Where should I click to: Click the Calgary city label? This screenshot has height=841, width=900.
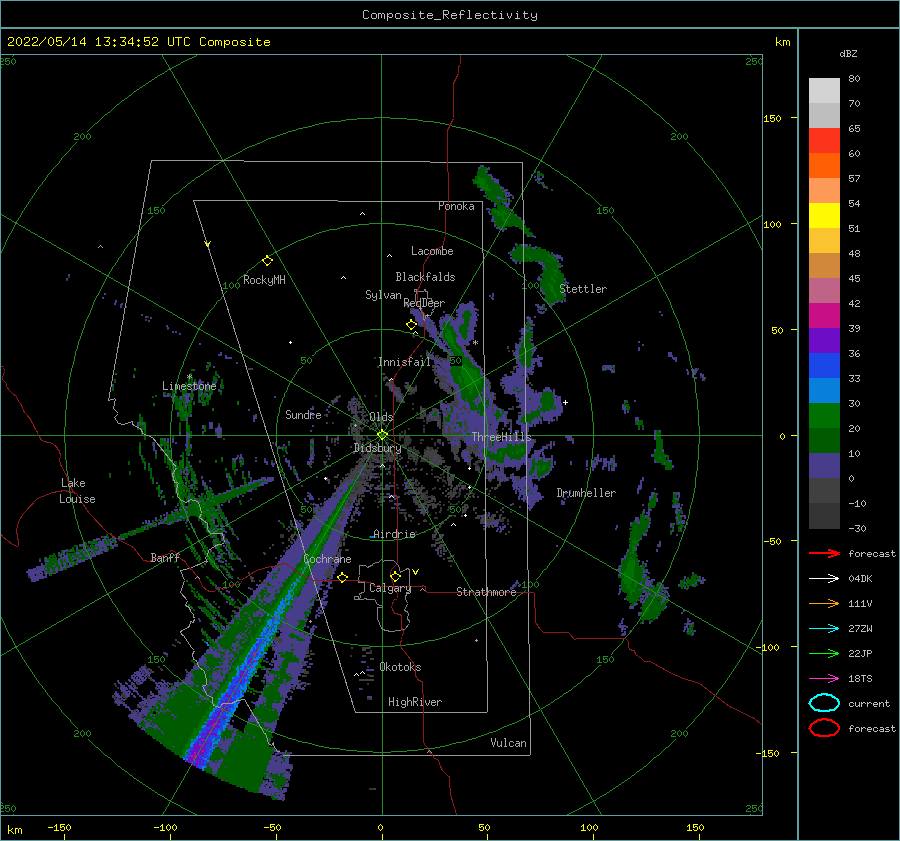(x=390, y=588)
